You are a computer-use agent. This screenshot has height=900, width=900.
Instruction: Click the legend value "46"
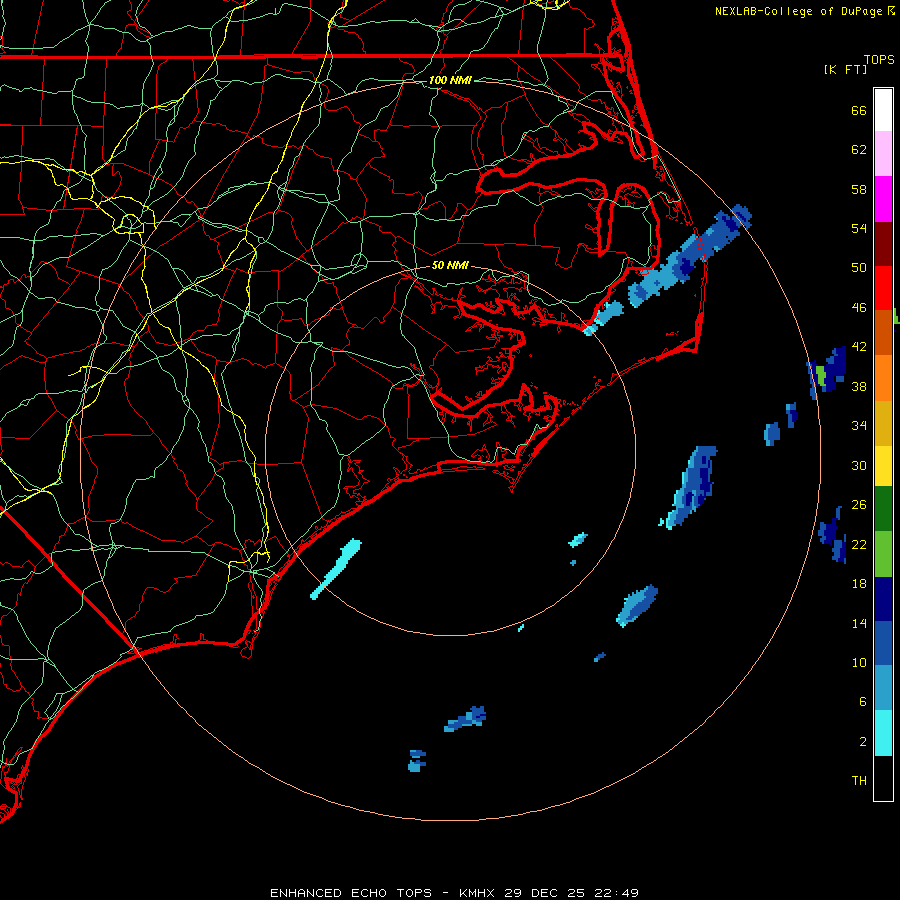point(859,308)
